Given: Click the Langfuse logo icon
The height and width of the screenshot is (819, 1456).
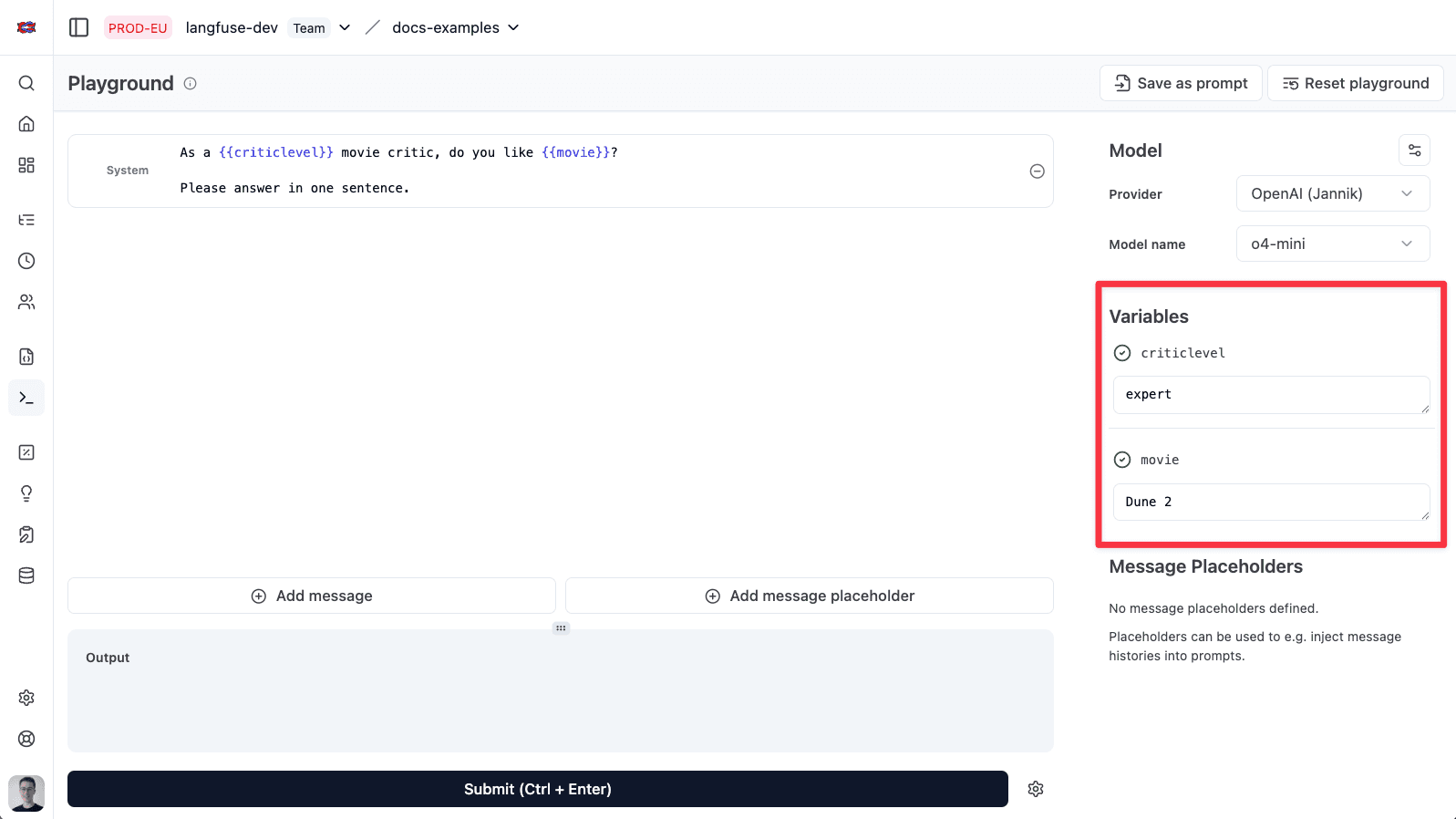Looking at the screenshot, I should (x=26, y=27).
